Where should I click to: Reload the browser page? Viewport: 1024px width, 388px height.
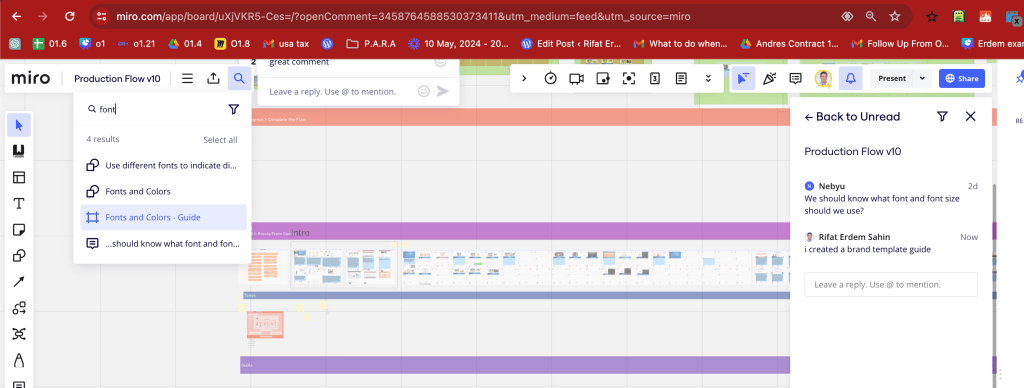pos(69,16)
